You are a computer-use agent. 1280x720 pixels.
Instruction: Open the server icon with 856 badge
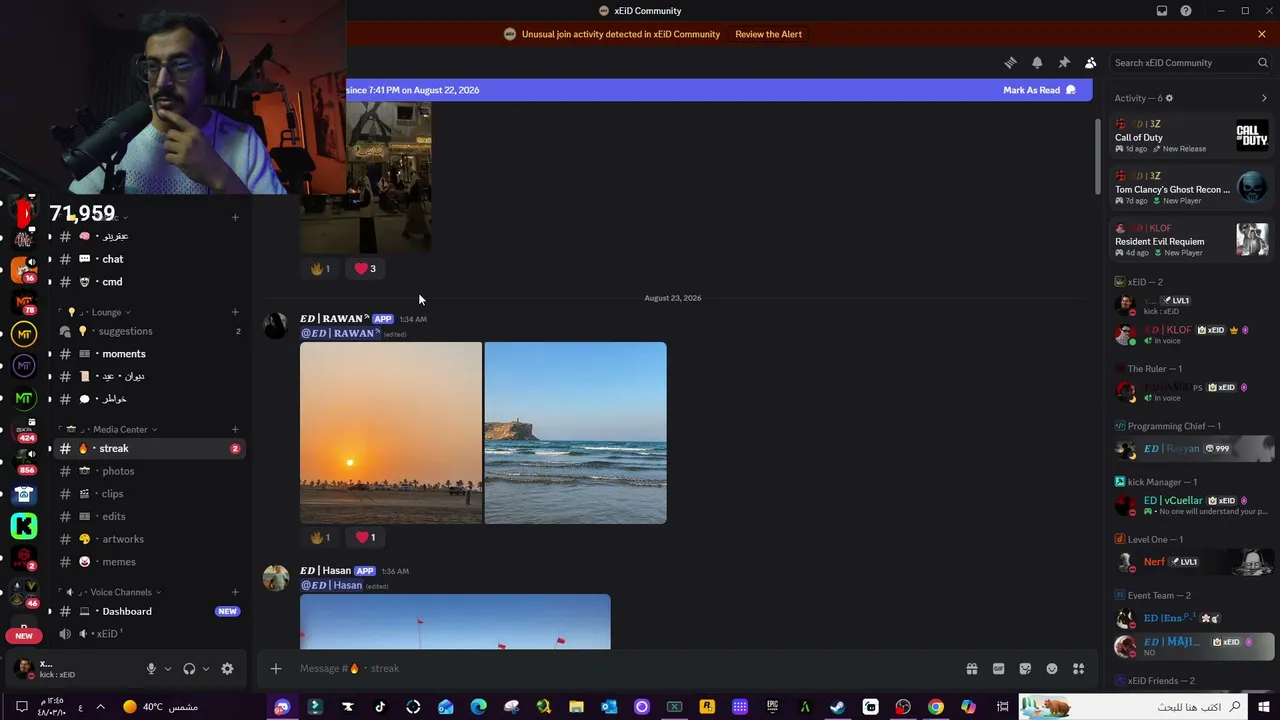click(x=24, y=461)
